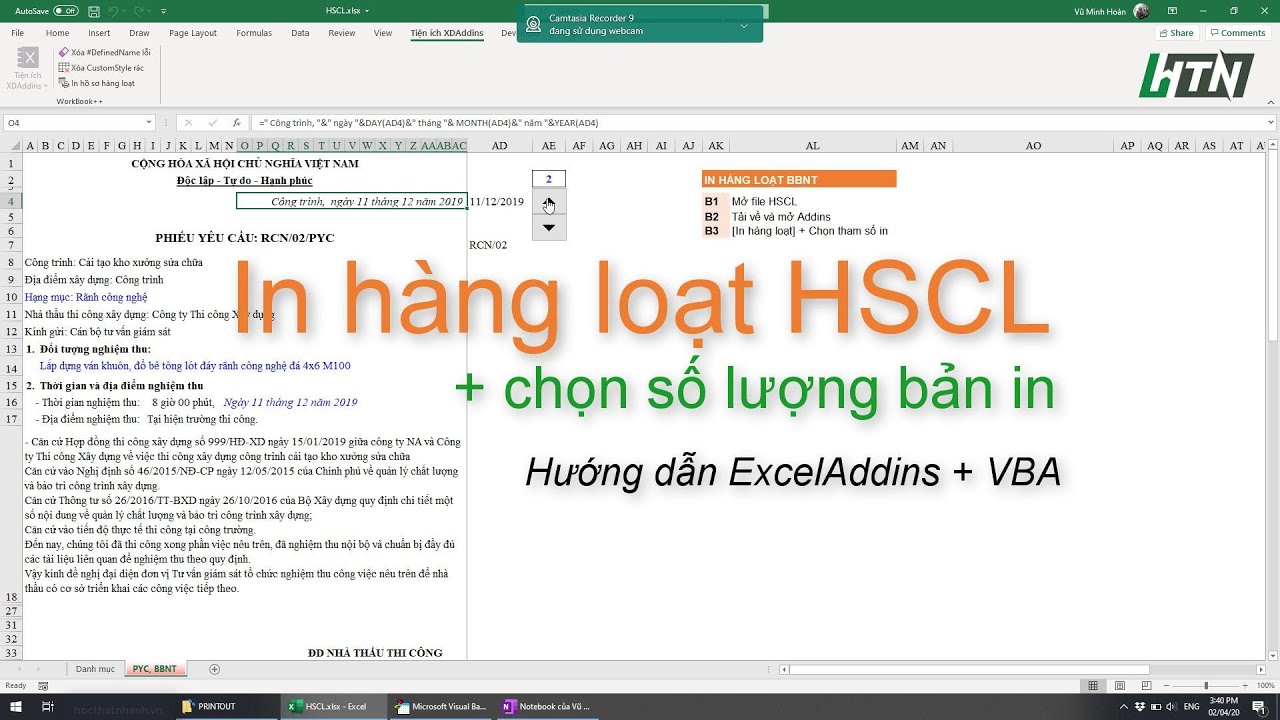Click the spinner down arrow
The width and height of the screenshot is (1280, 720).
click(x=549, y=228)
